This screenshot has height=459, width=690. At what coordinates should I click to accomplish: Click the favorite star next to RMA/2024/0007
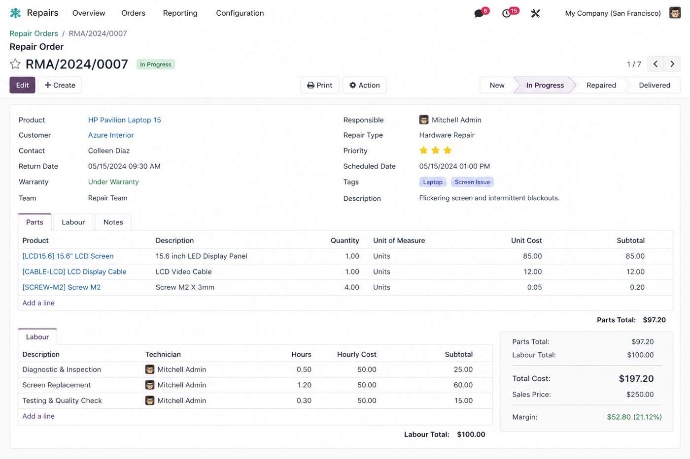[15, 64]
